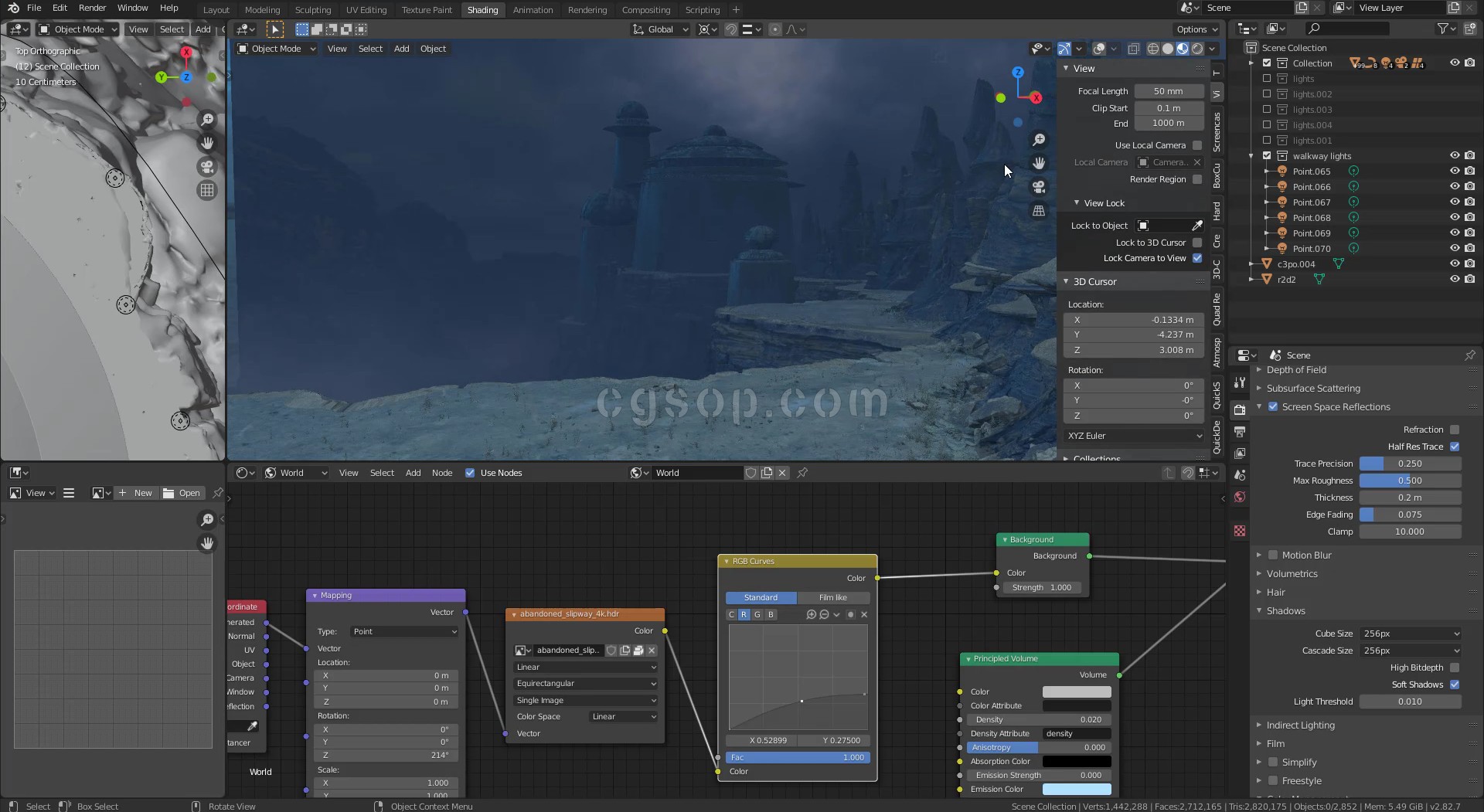Screen dimensions: 1484x812
Task: Open the outliner filter icon
Action: 1442,29
